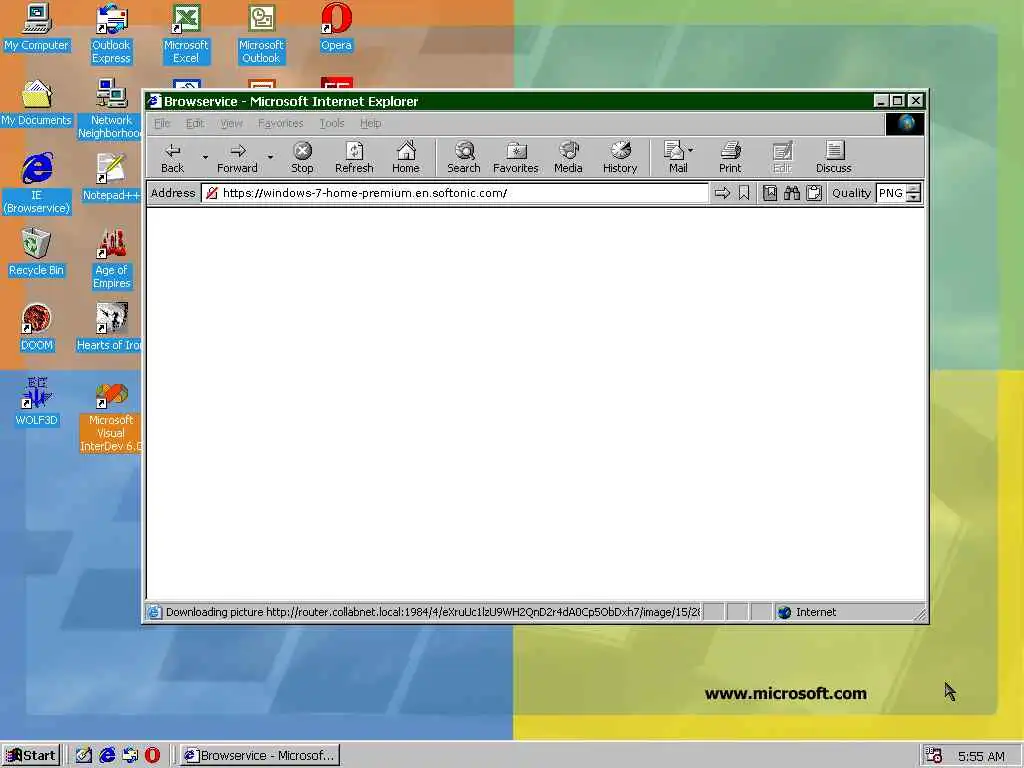Print the current page
The image size is (1024, 768).
tap(730, 158)
